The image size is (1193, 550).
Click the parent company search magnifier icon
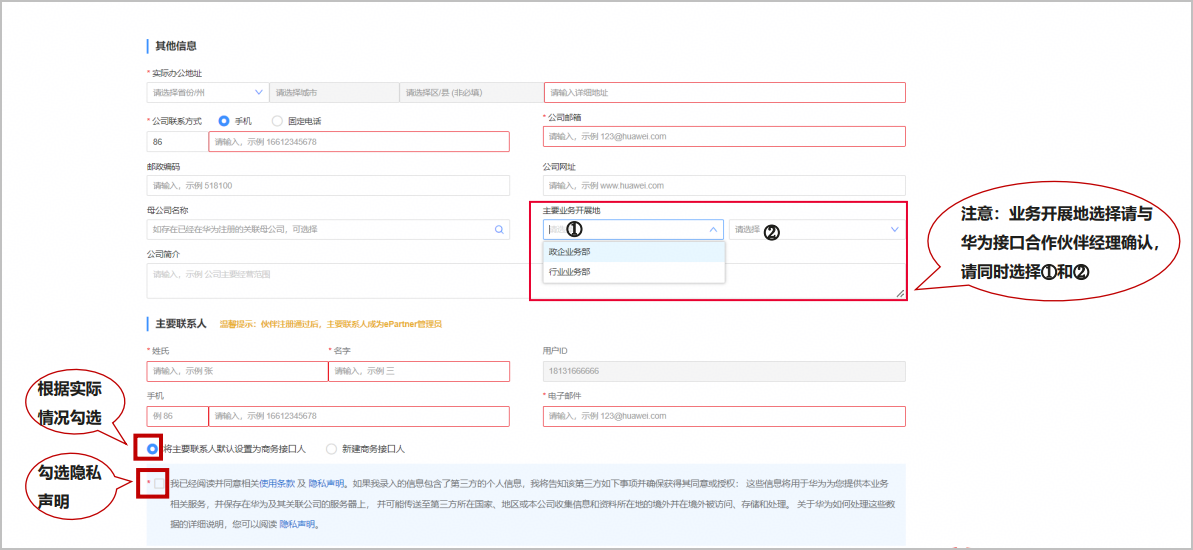(x=499, y=229)
